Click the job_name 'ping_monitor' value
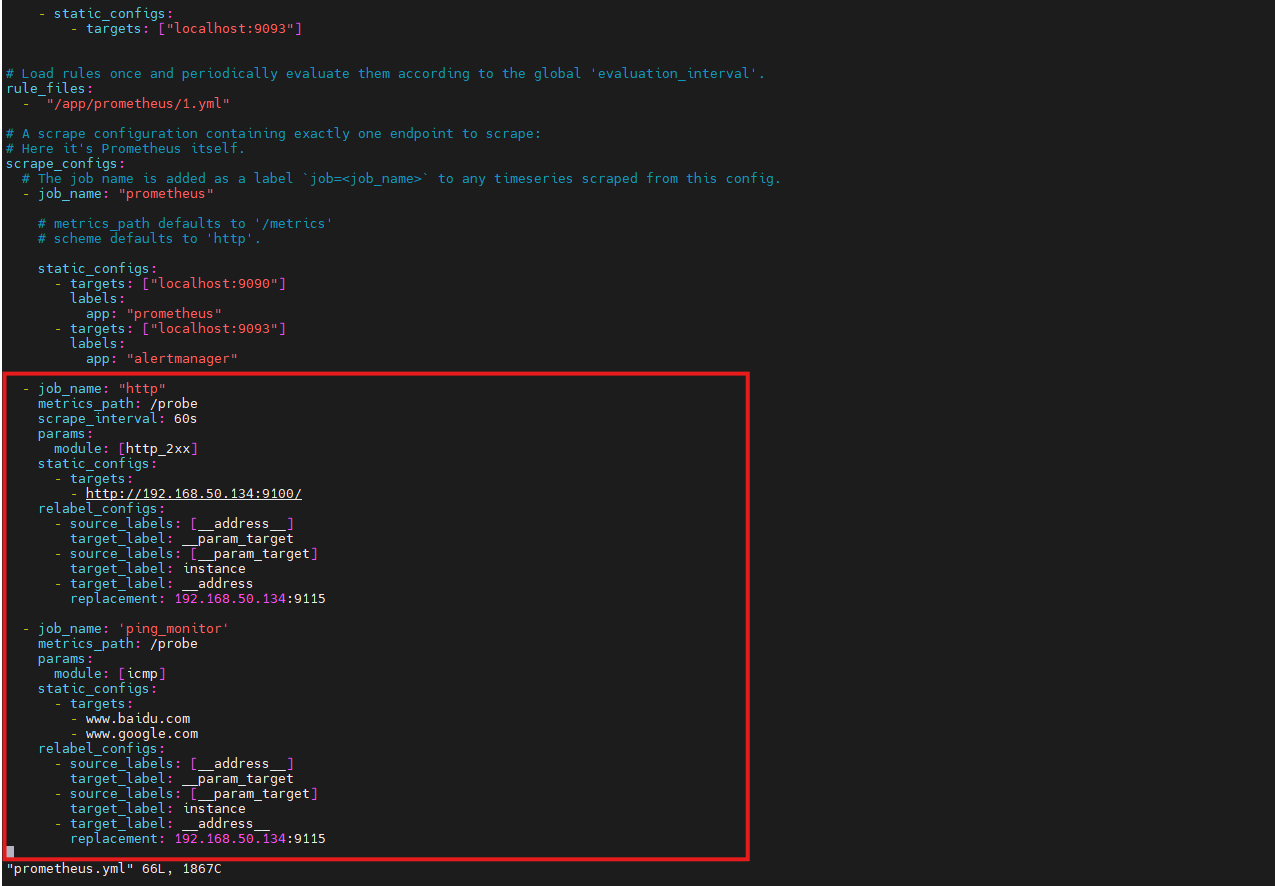The width and height of the screenshot is (1275, 886). click(x=174, y=628)
